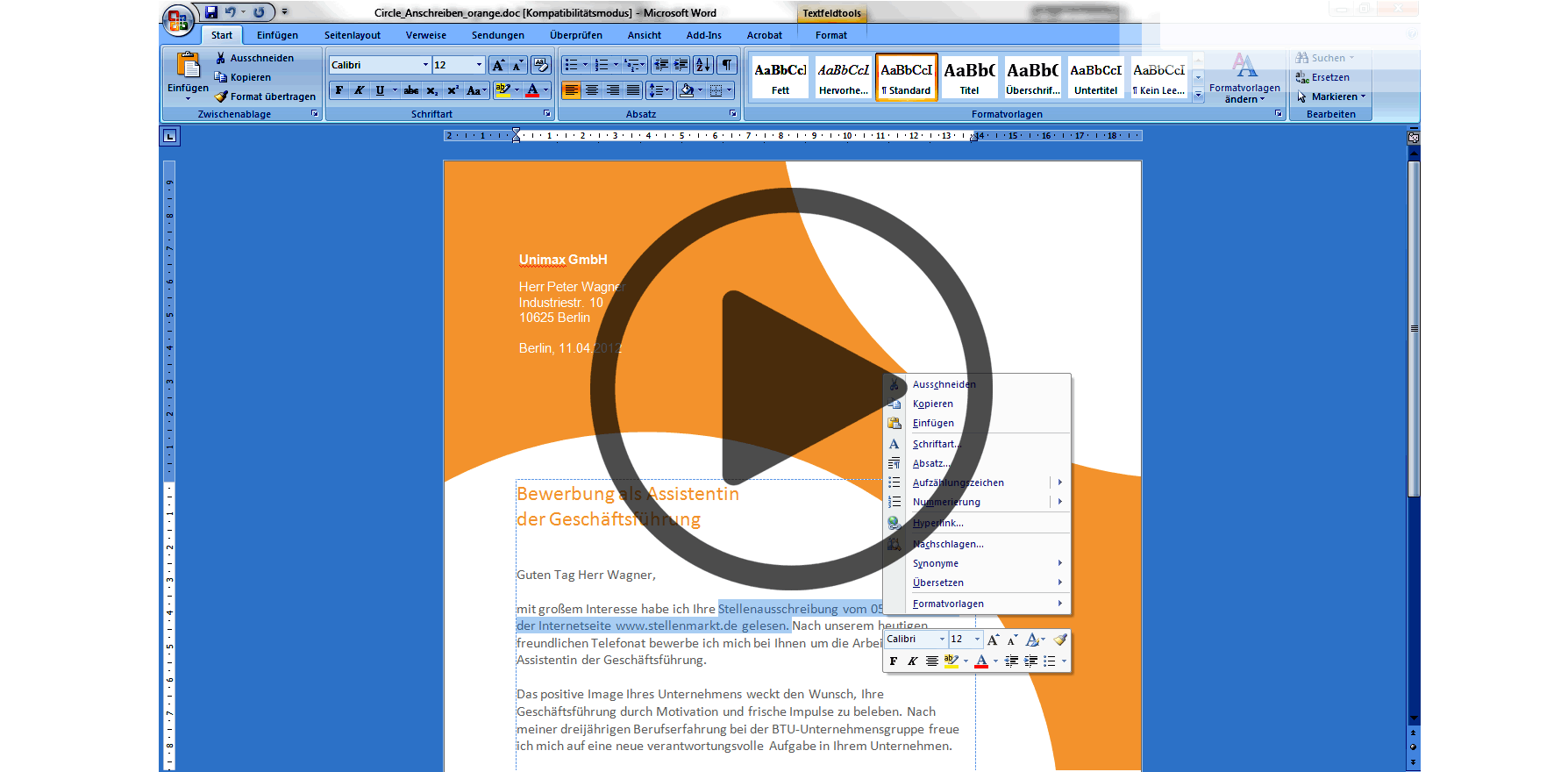Click the big play button overlay
This screenshot has width=1568, height=772.
click(x=791, y=389)
